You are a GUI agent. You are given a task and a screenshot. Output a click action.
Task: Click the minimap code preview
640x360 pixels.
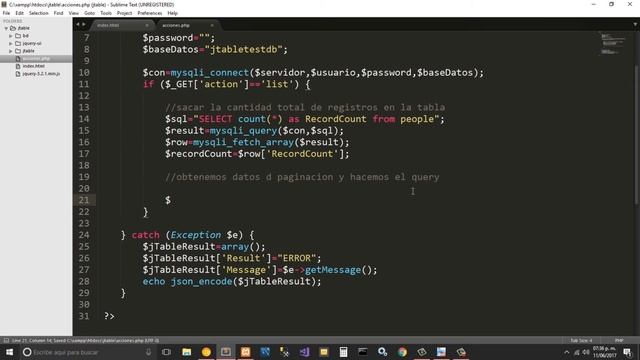[x=612, y=44]
